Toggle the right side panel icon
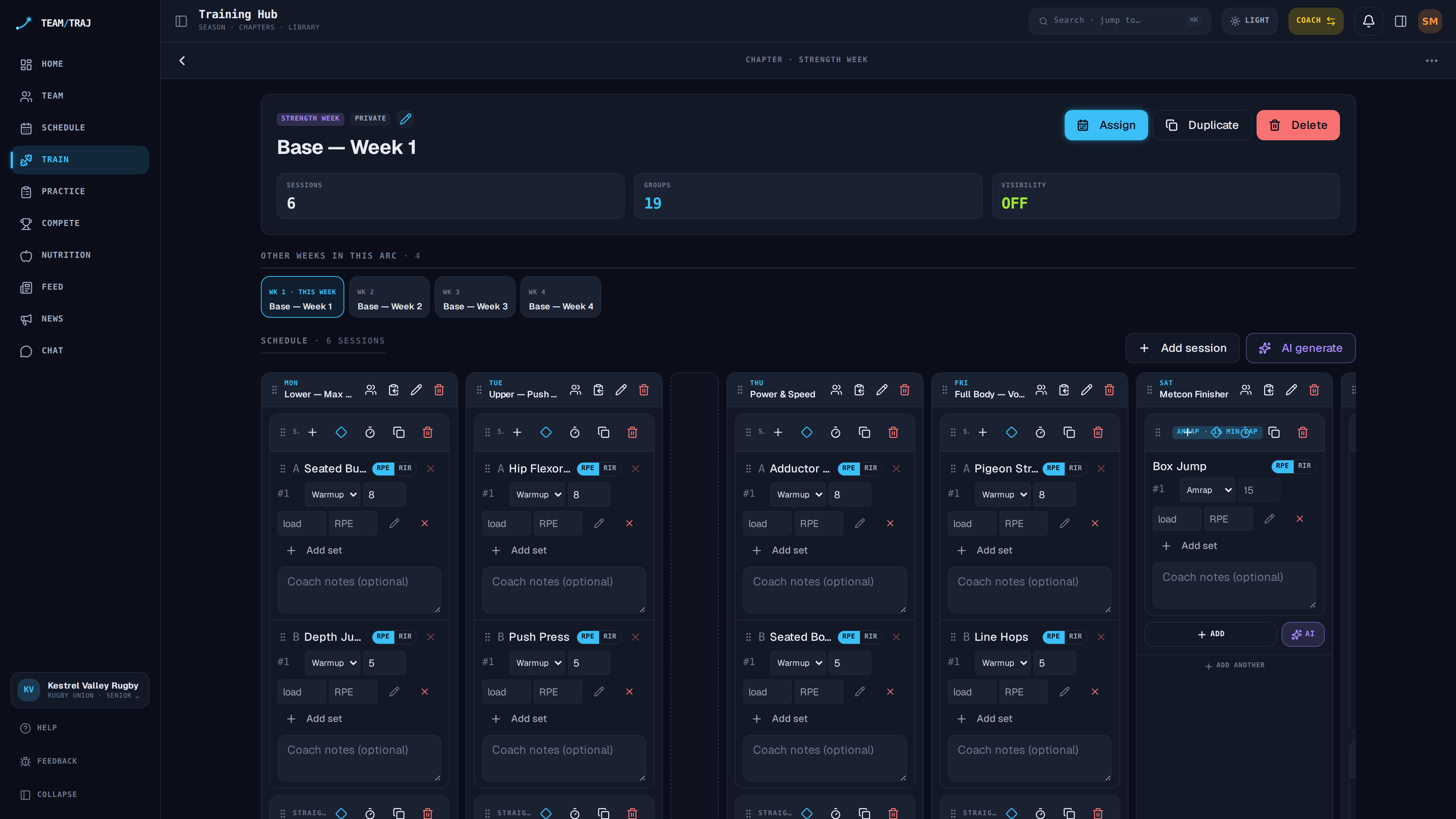The width and height of the screenshot is (1456, 819). pos(1401,21)
